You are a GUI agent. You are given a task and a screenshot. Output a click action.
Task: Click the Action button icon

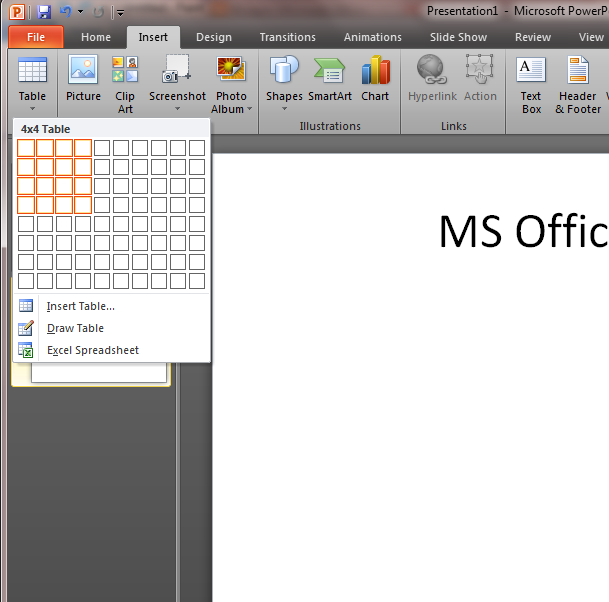click(480, 69)
